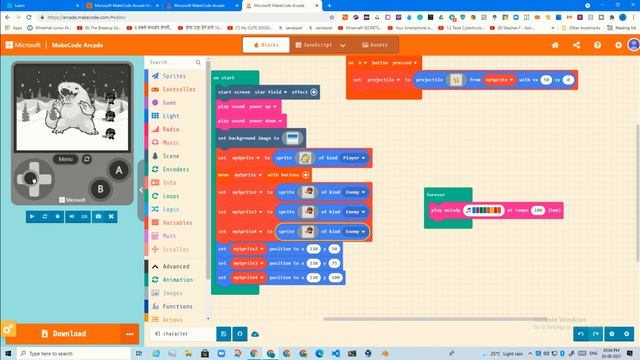This screenshot has width=640, height=360.
Task: Click the simulator B button
Action: point(100,189)
